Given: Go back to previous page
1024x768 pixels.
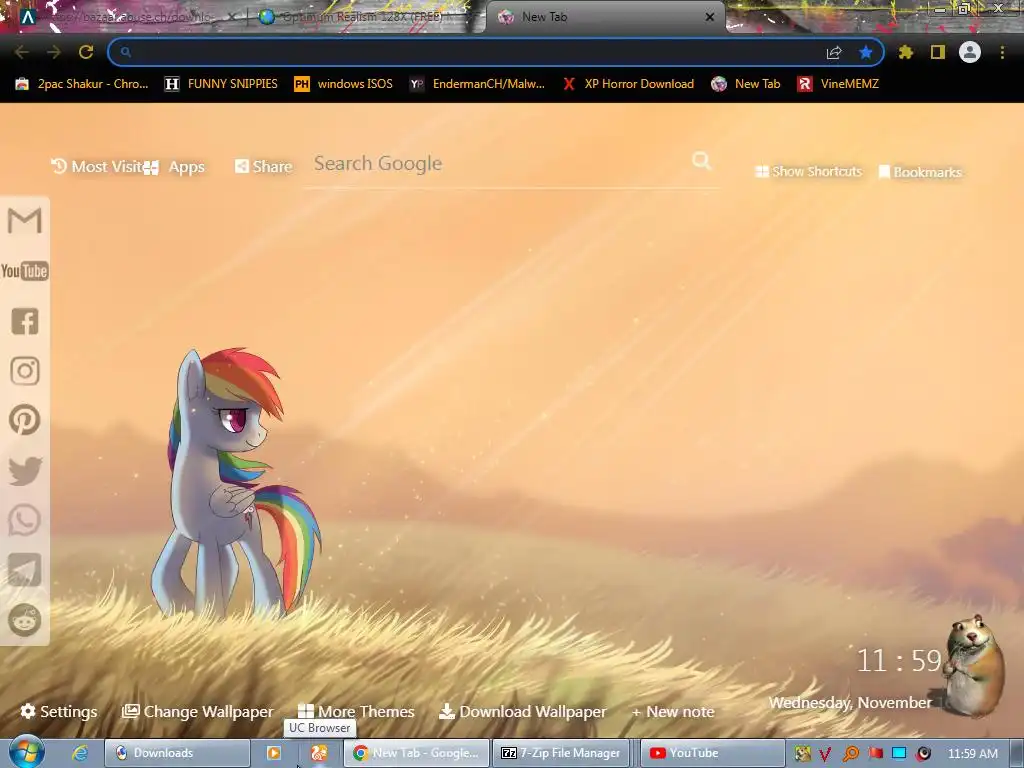Looking at the screenshot, I should (22, 52).
